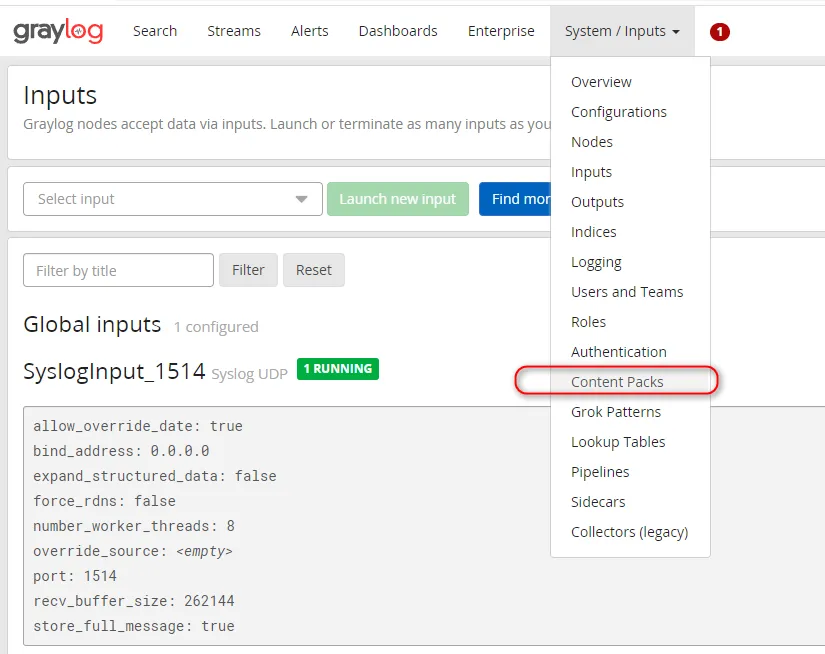The height and width of the screenshot is (654, 825).
Task: Click the SyslogInput_1514 title
Action: [x=114, y=371]
